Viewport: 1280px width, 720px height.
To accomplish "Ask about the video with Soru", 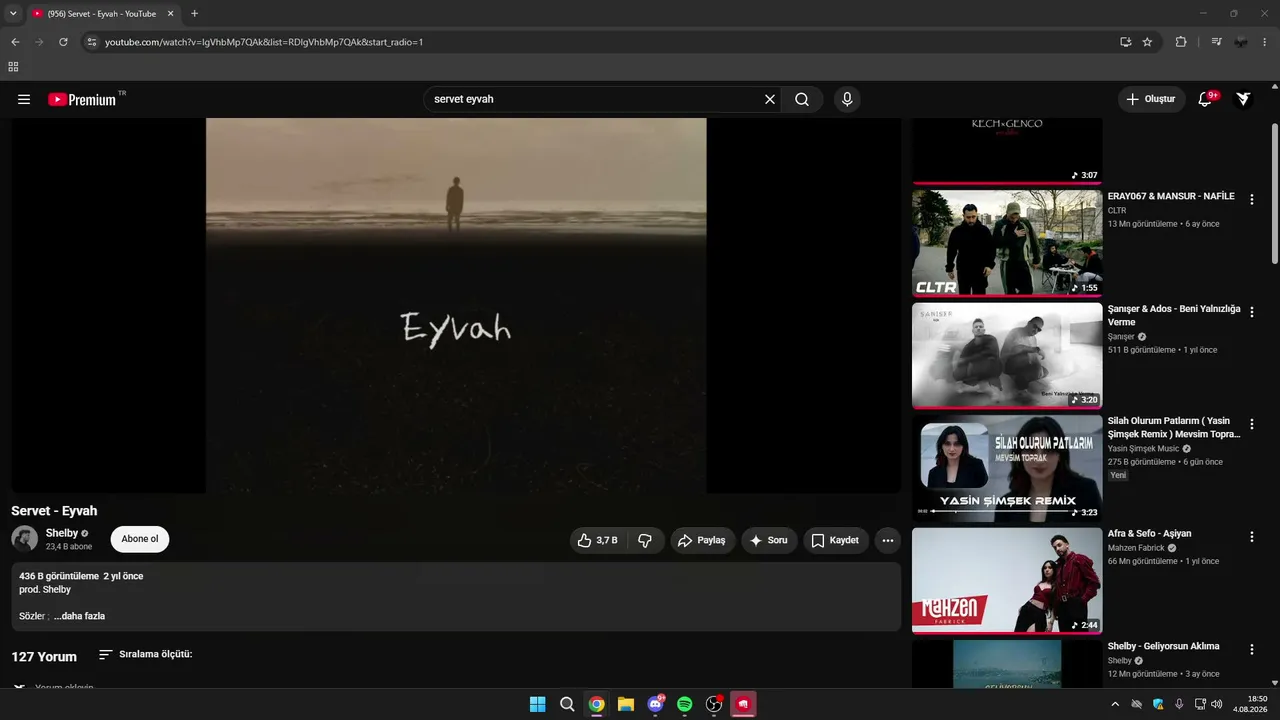I will 769,540.
